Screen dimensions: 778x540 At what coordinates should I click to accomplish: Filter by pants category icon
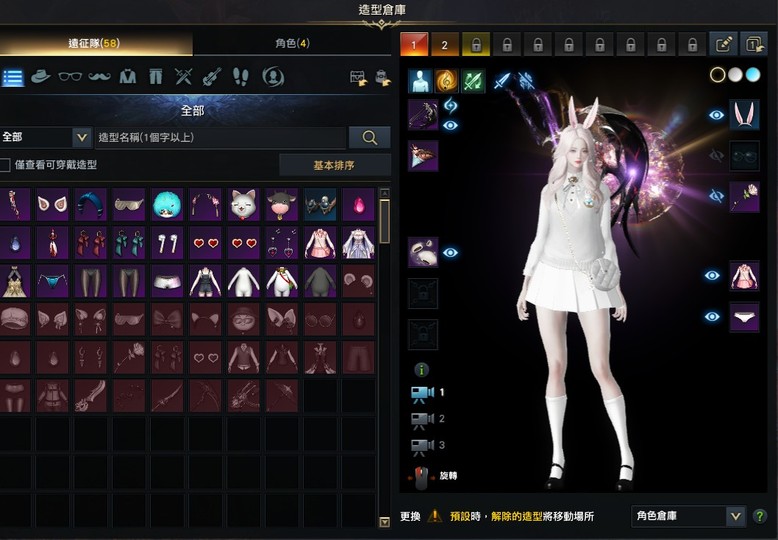coord(155,76)
